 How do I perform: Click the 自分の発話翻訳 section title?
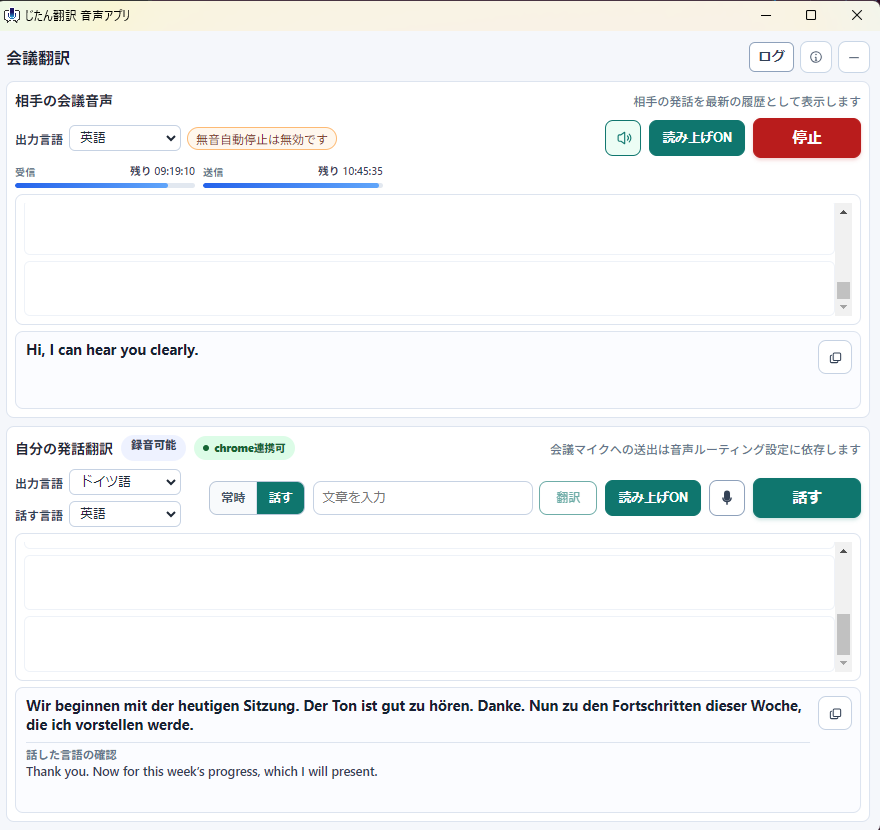tap(64, 449)
